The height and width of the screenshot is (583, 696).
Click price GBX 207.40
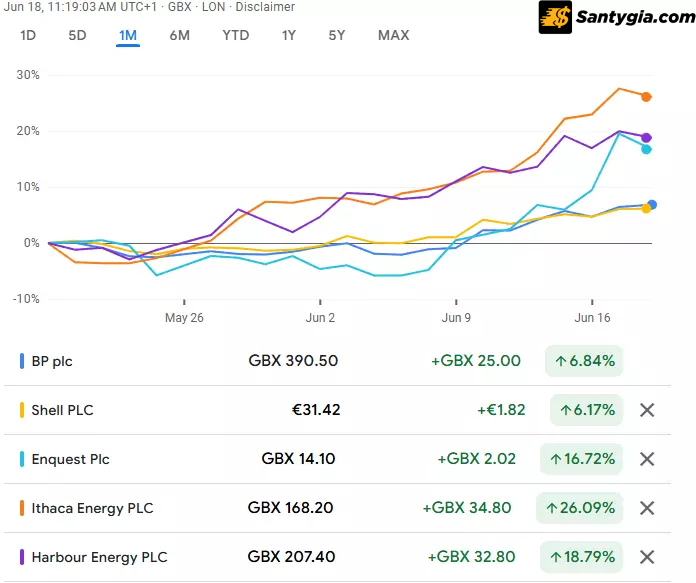click(x=291, y=556)
